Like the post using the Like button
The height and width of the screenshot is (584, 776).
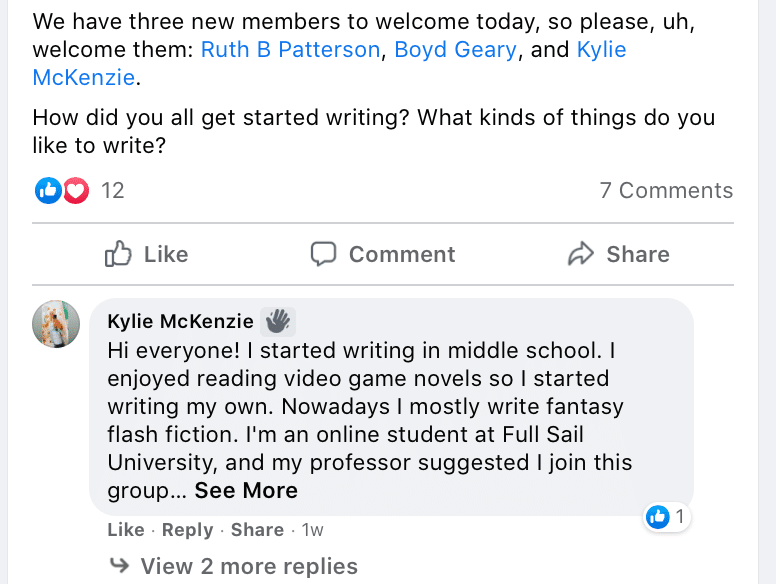[x=146, y=254]
